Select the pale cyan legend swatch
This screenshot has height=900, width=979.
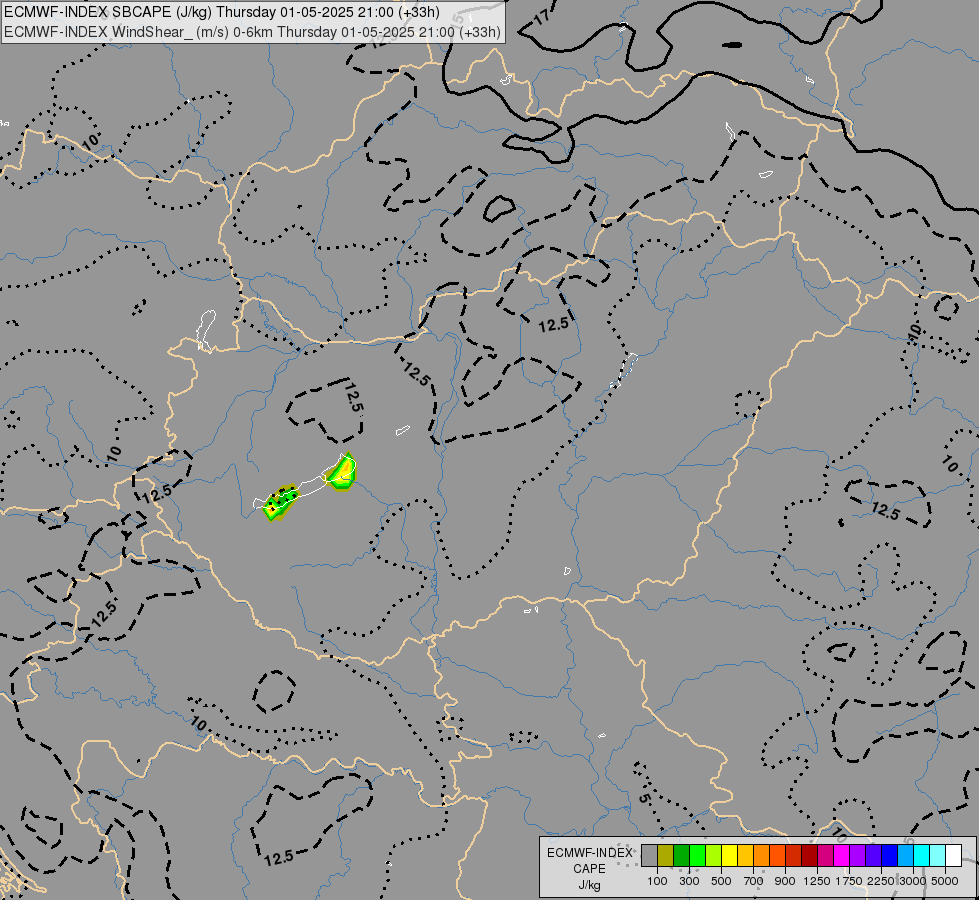coord(937,856)
